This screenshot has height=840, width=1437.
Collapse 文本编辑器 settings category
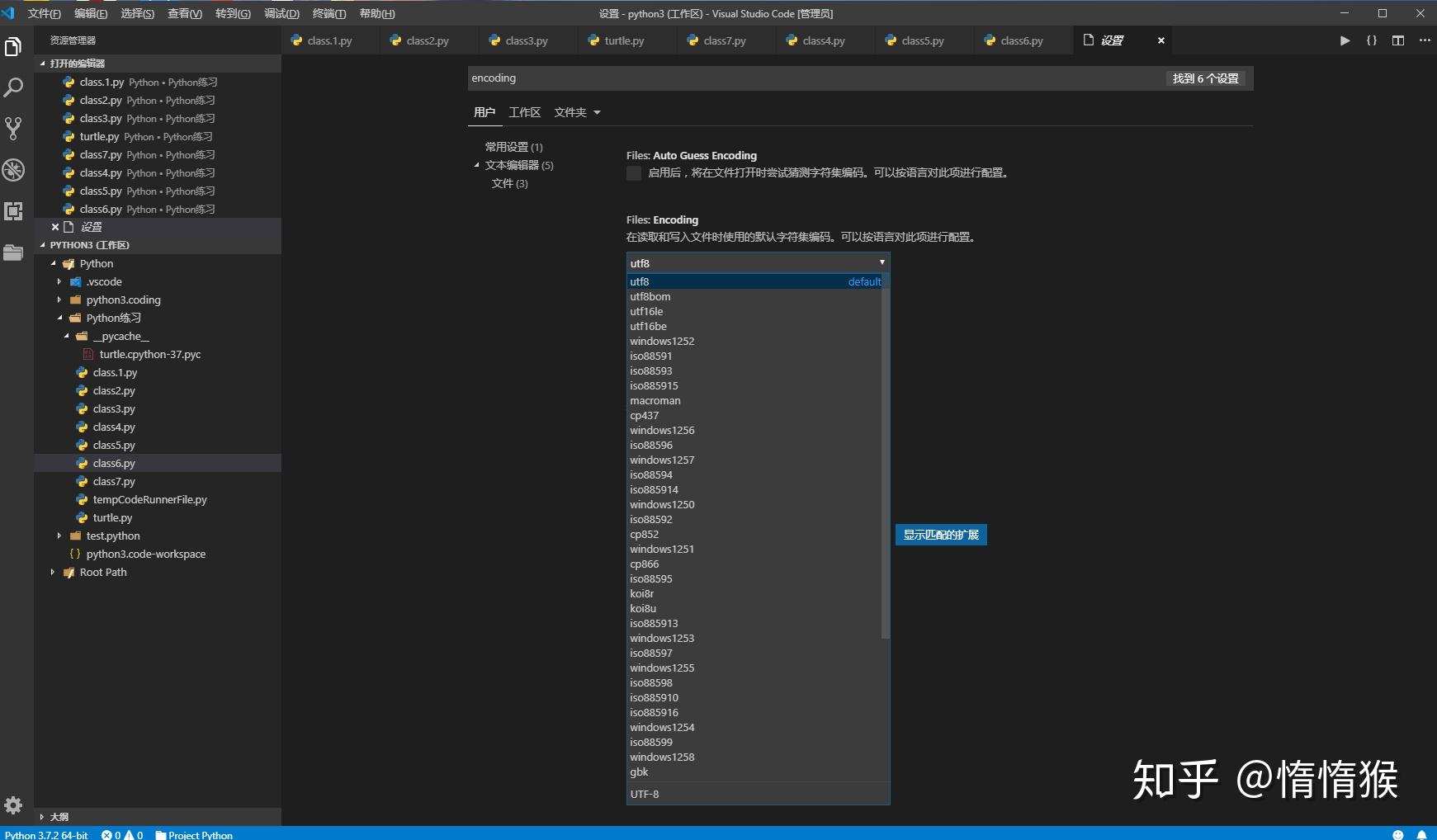point(477,165)
